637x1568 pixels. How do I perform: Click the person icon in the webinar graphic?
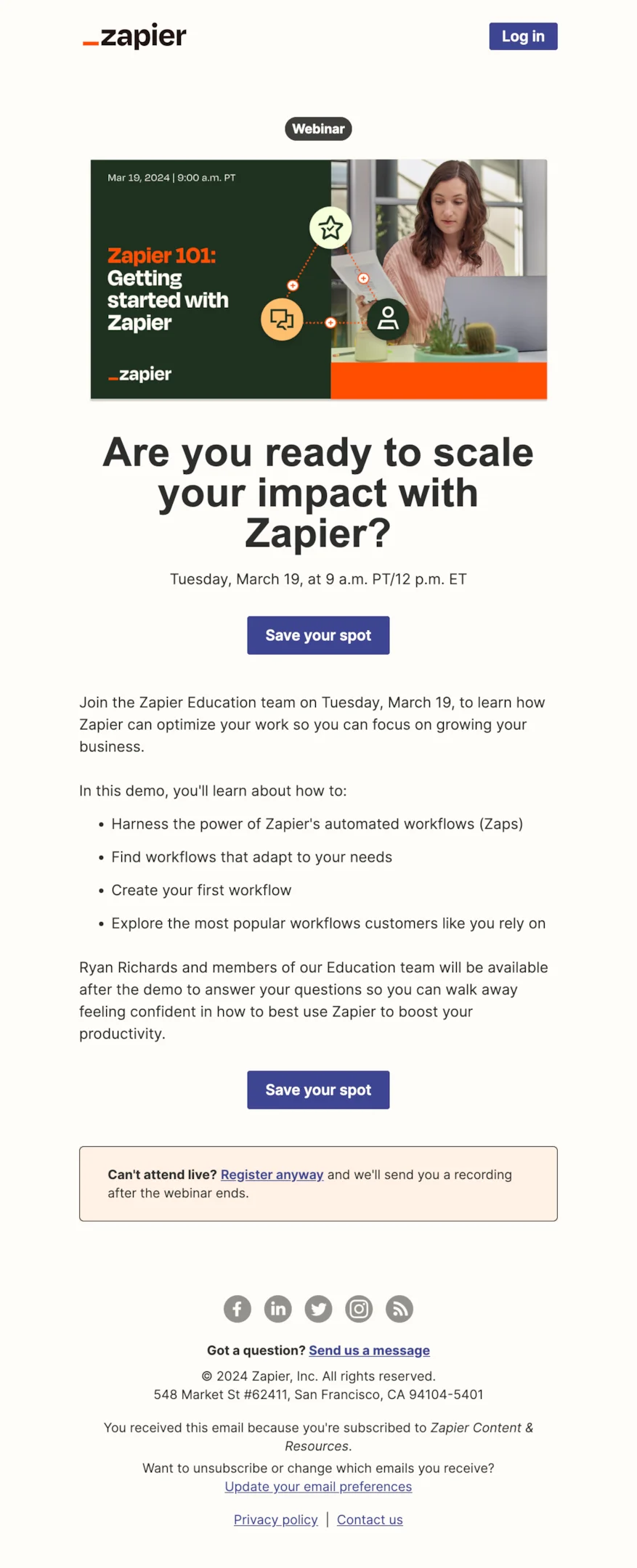tap(389, 319)
